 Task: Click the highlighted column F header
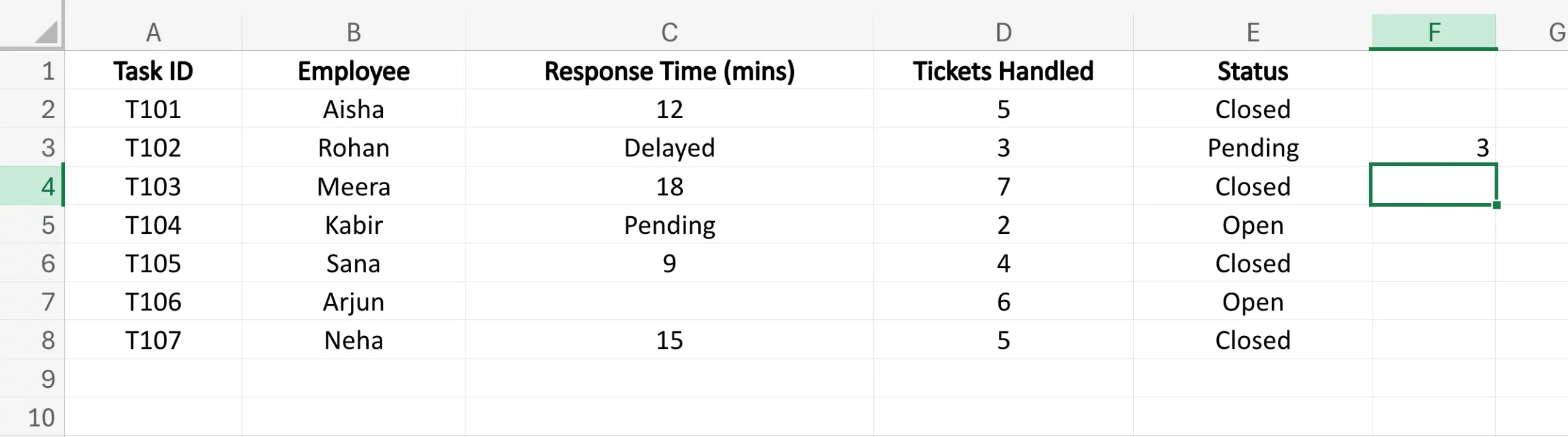1433,32
